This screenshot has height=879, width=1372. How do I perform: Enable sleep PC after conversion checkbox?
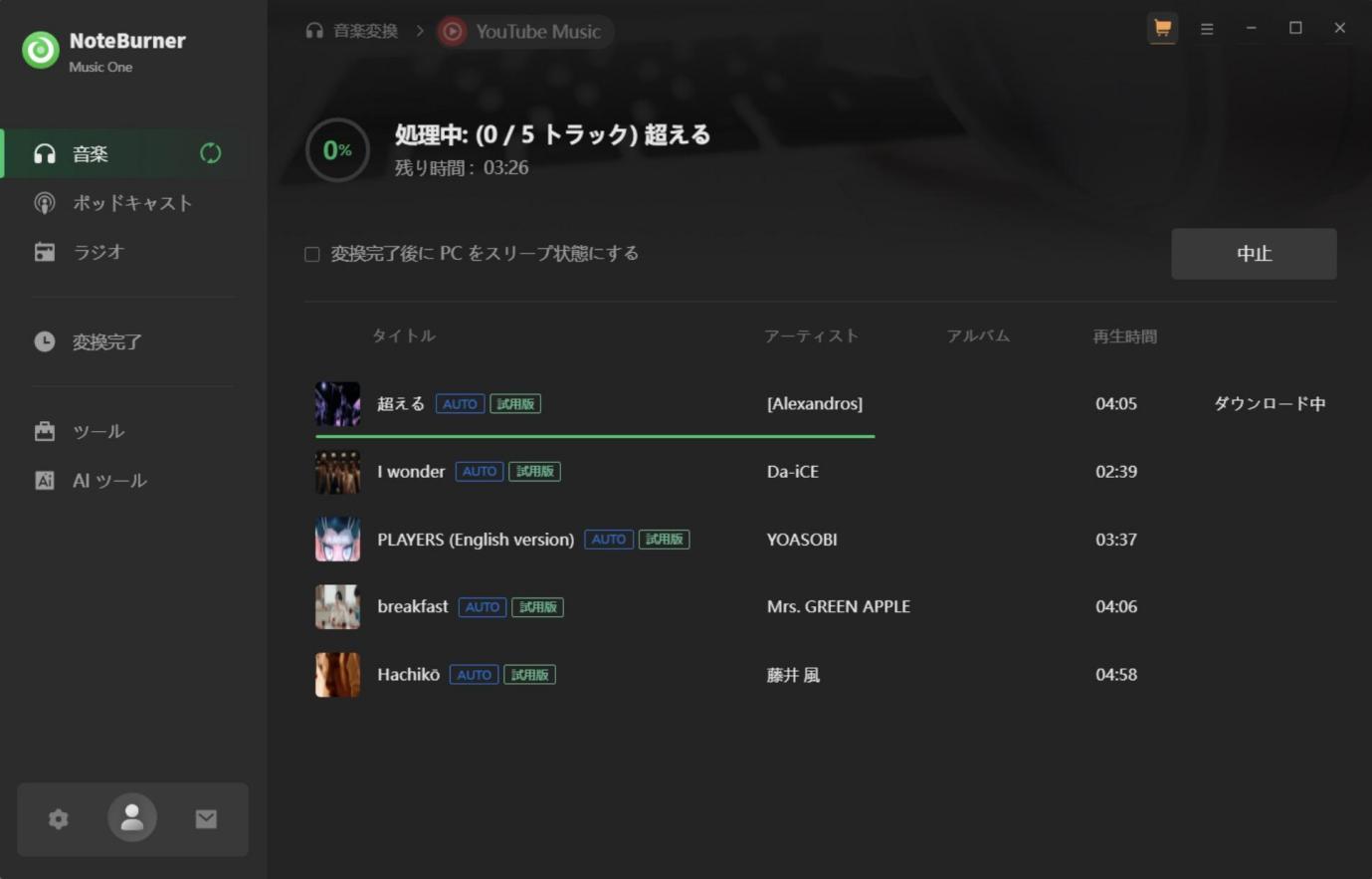pos(312,254)
